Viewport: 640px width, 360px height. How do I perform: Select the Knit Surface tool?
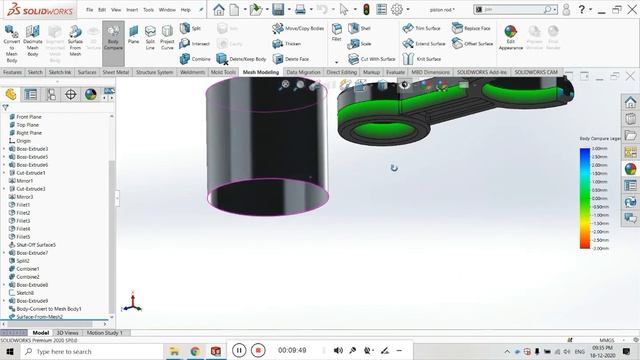click(x=422, y=59)
